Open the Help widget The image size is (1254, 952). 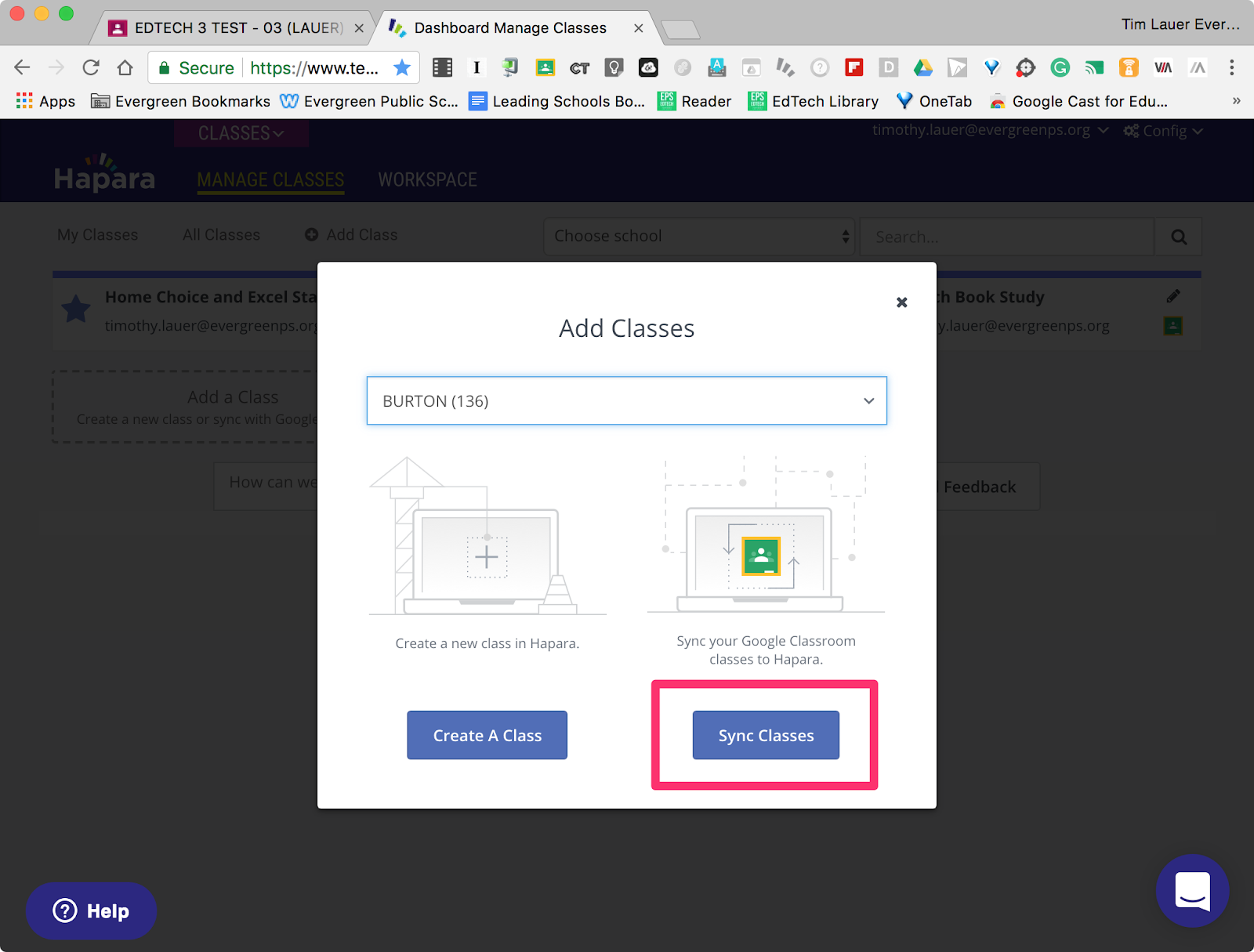91,910
